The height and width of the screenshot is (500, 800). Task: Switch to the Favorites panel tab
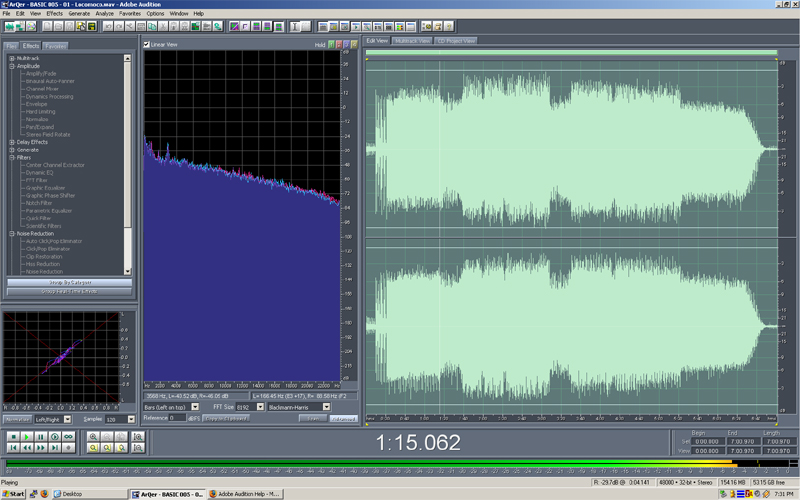tap(55, 46)
